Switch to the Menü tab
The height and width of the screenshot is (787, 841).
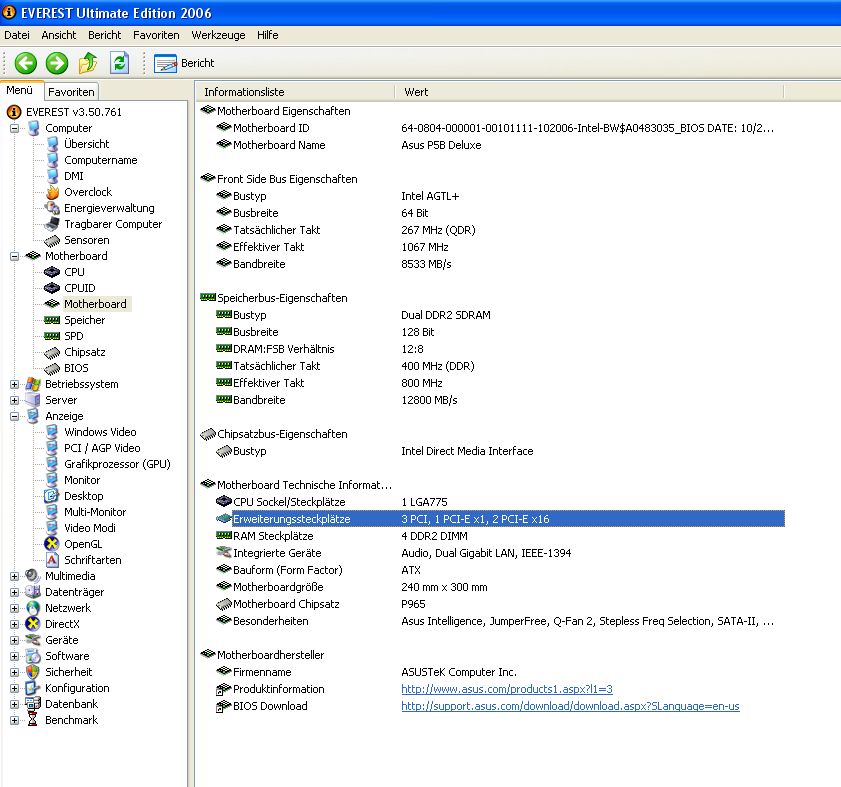coord(20,90)
